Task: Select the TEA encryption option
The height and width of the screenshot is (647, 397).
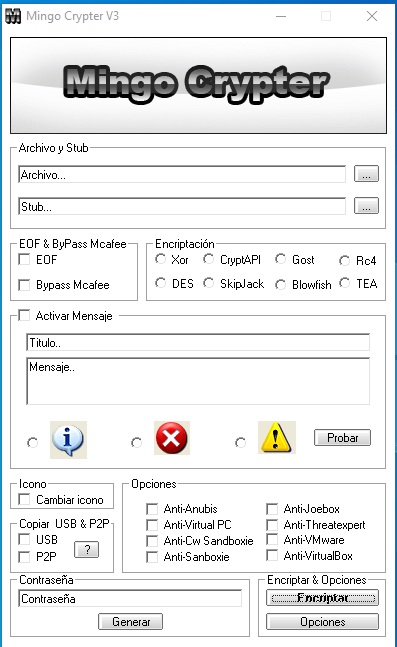Action: coord(345,283)
